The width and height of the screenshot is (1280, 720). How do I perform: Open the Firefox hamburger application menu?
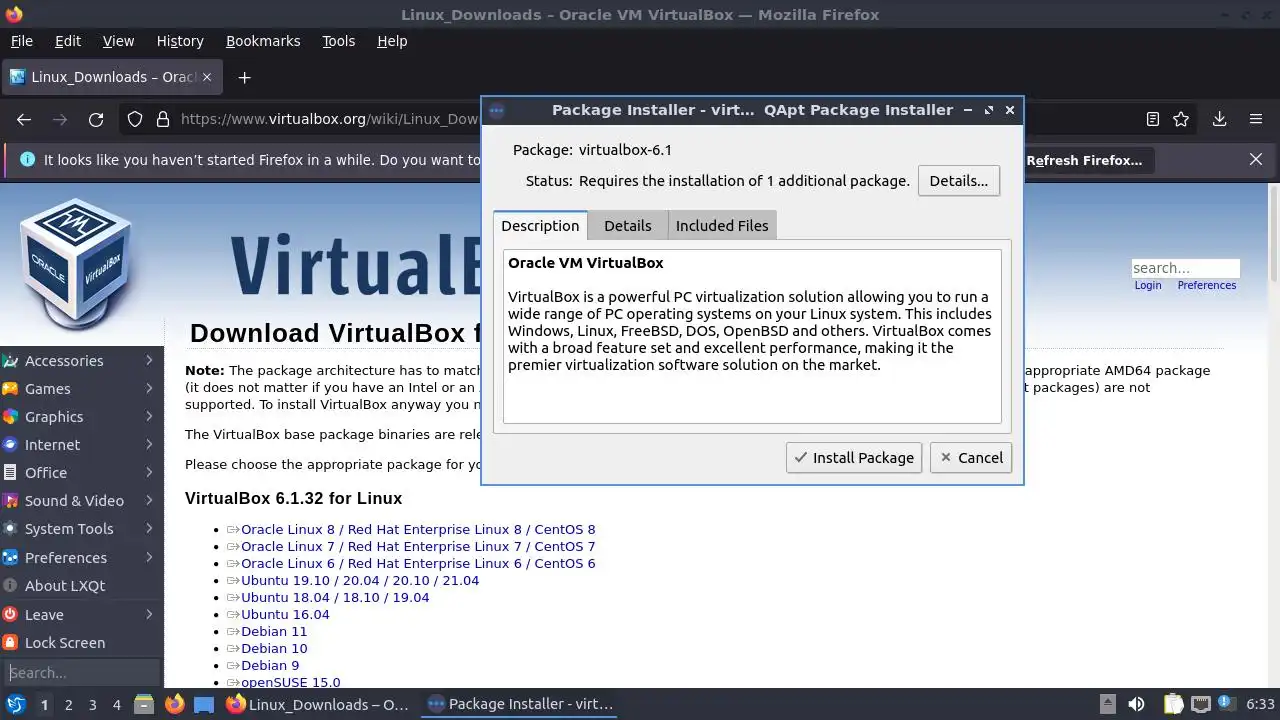pos(1256,119)
